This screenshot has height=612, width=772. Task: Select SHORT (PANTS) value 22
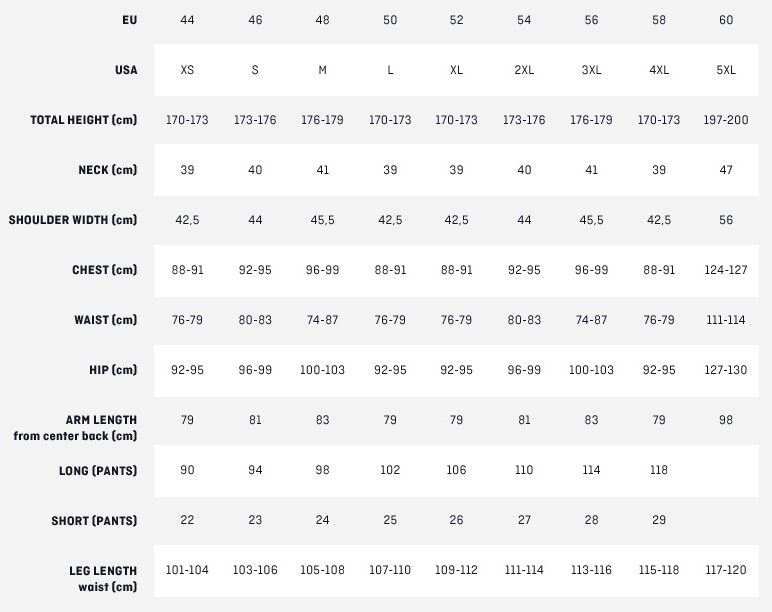click(x=187, y=520)
